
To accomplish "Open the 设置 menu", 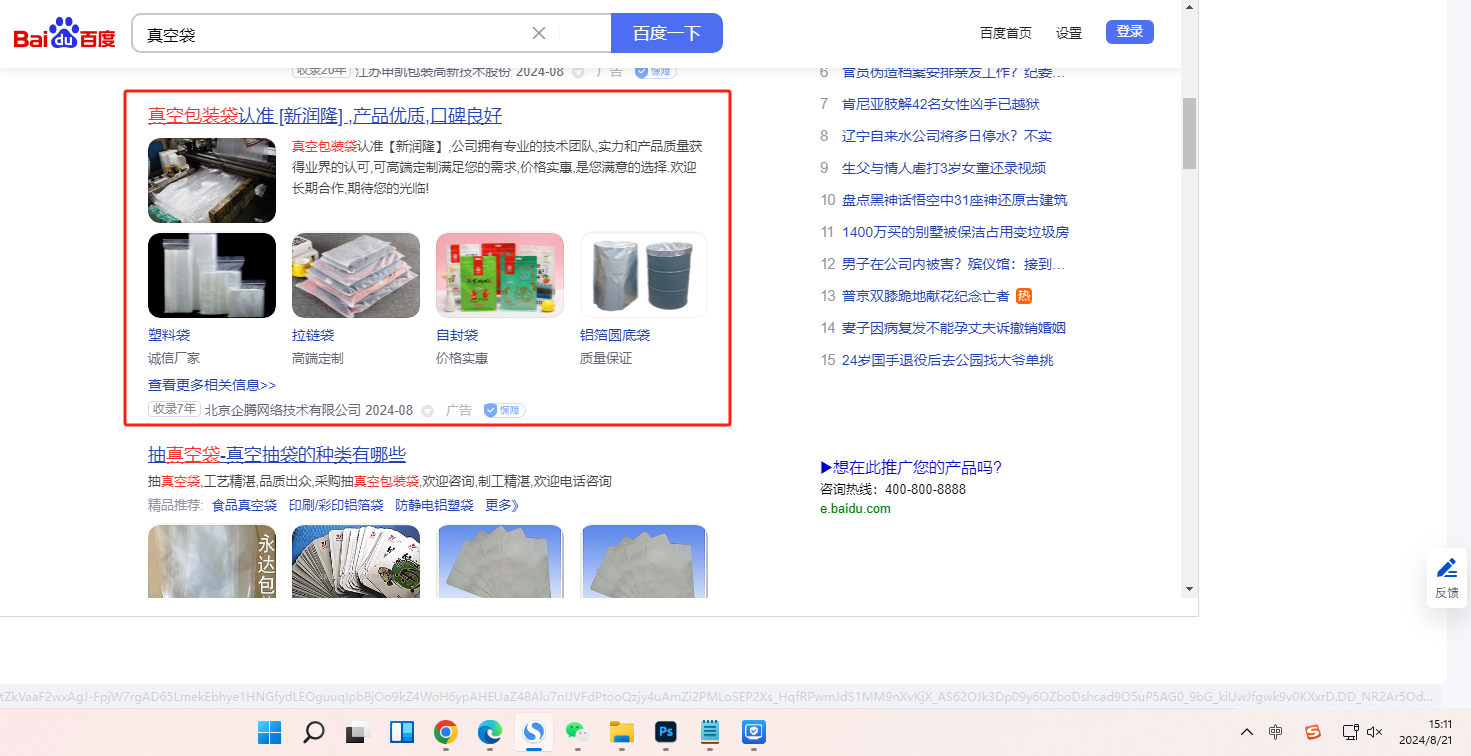I will [x=1069, y=33].
